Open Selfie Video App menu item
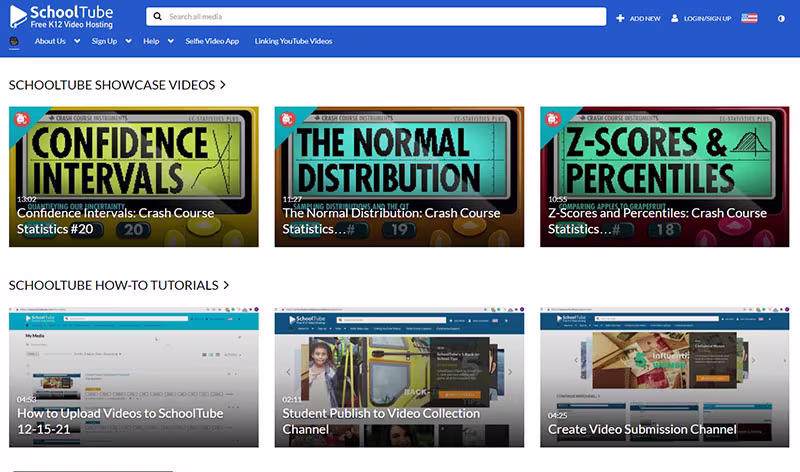This screenshot has height=472, width=800. (x=212, y=41)
